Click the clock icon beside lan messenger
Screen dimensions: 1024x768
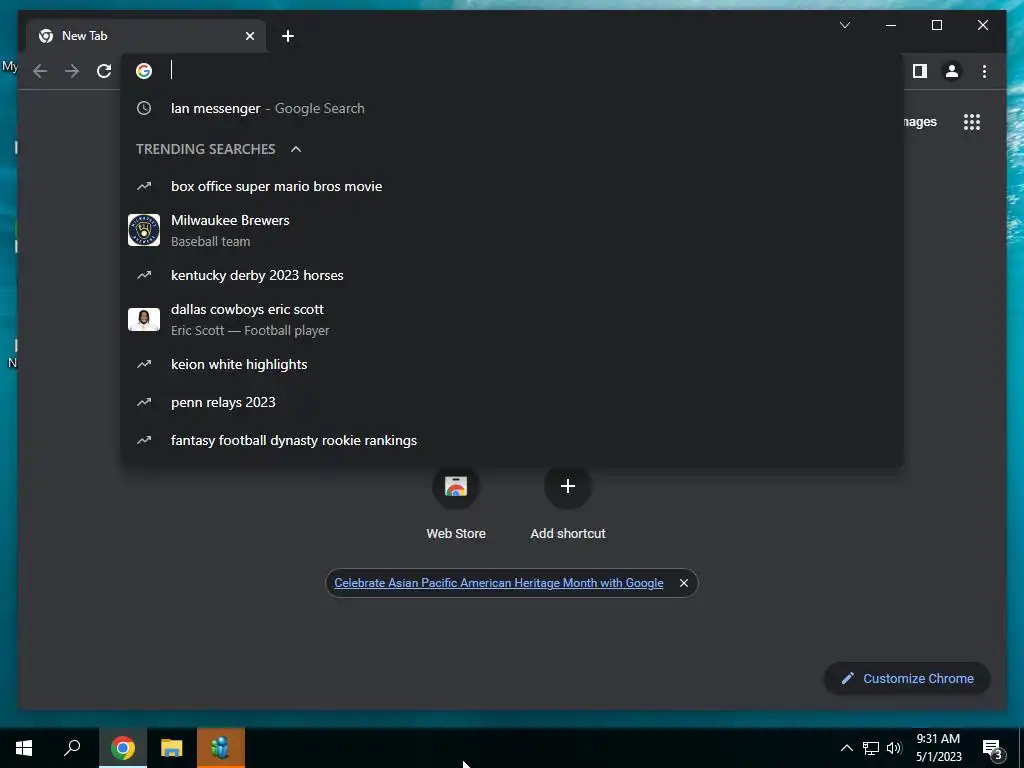click(144, 108)
